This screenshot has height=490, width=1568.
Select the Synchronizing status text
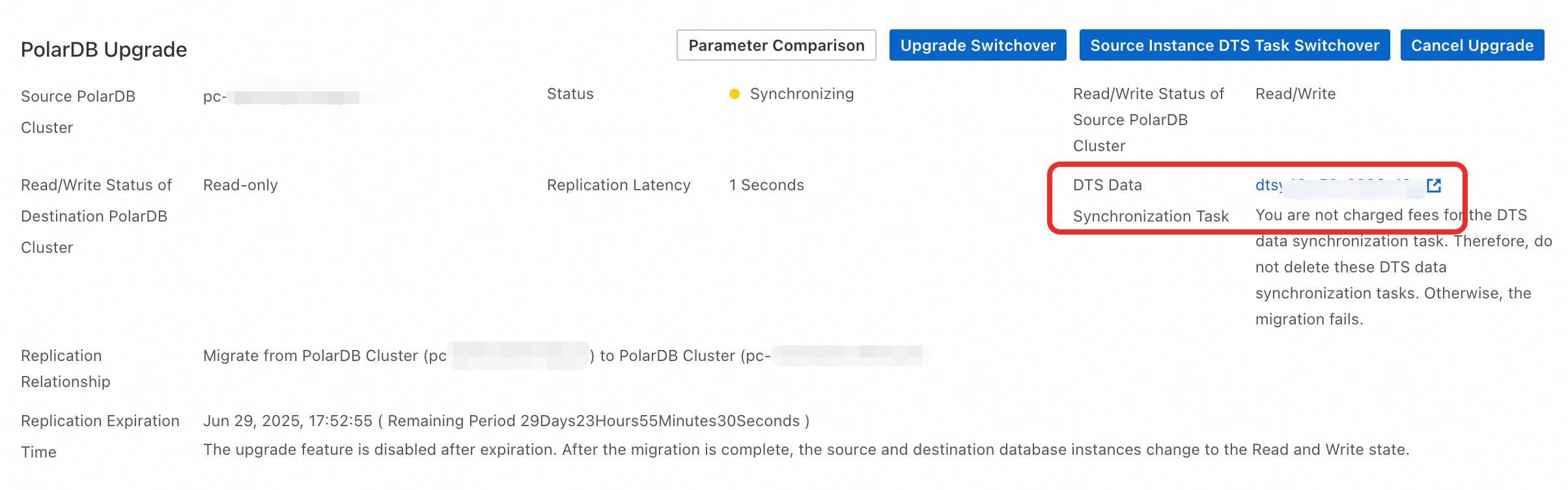point(802,94)
